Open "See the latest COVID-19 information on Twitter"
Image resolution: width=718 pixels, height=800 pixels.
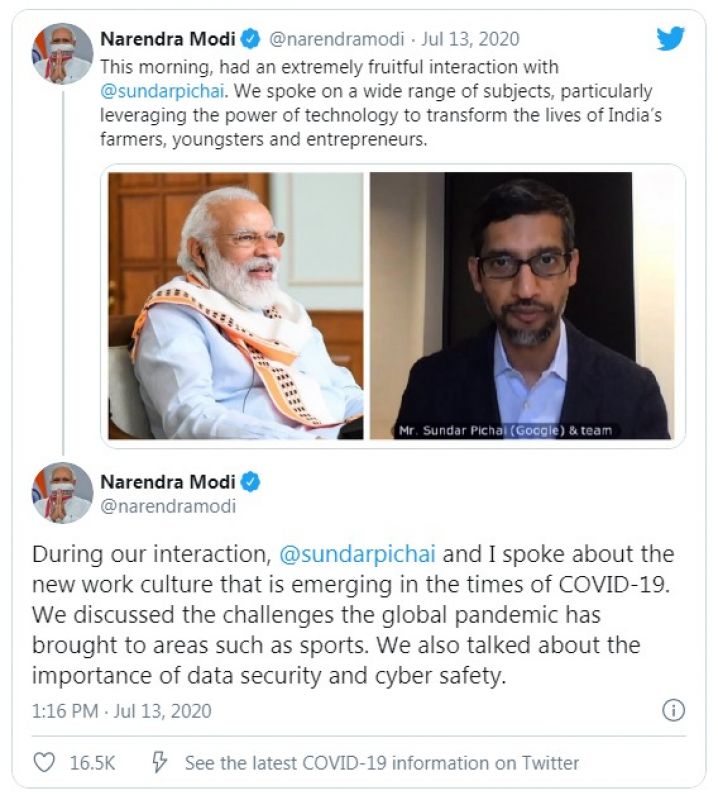coord(381,762)
